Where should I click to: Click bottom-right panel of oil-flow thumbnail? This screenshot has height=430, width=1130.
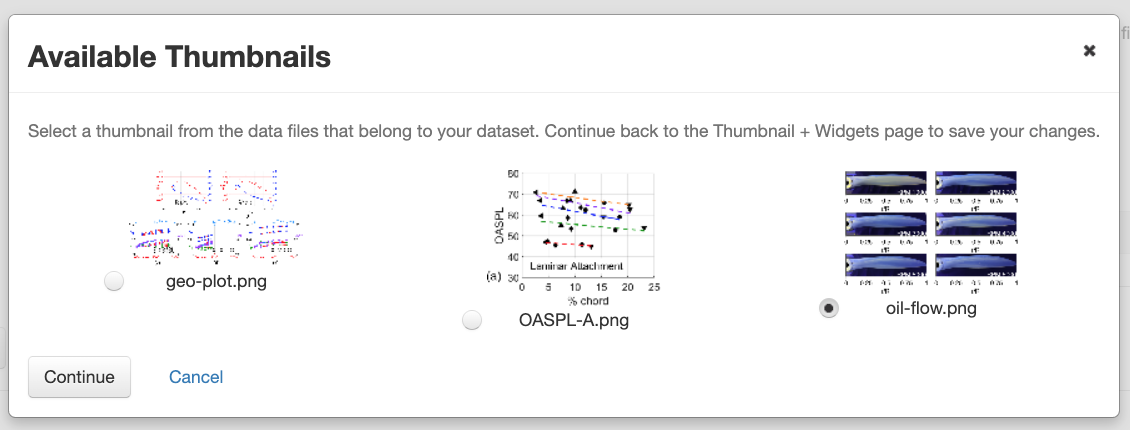click(x=976, y=264)
